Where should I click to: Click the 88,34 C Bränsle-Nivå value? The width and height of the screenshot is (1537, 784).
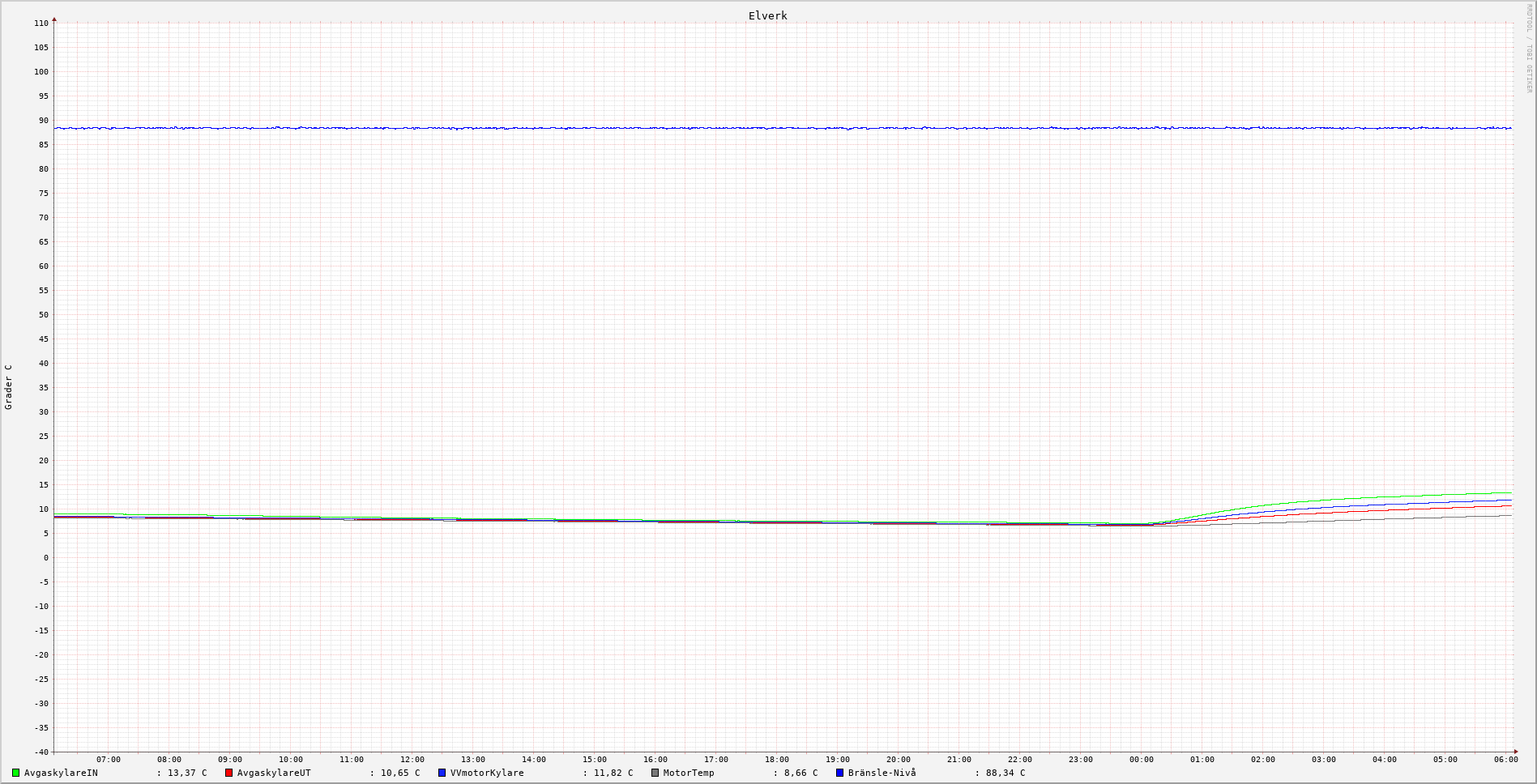(x=1005, y=773)
